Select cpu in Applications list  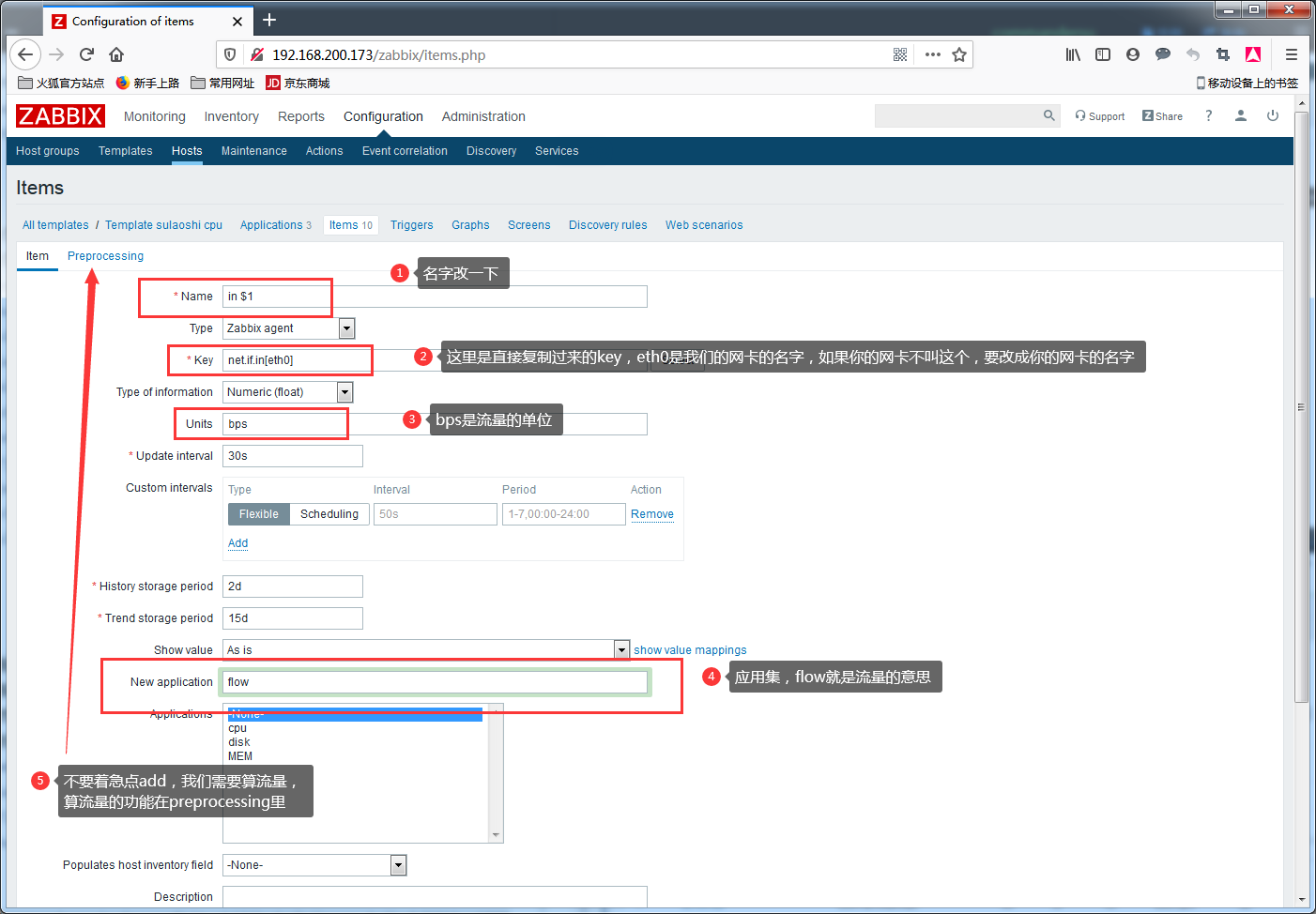[355, 728]
